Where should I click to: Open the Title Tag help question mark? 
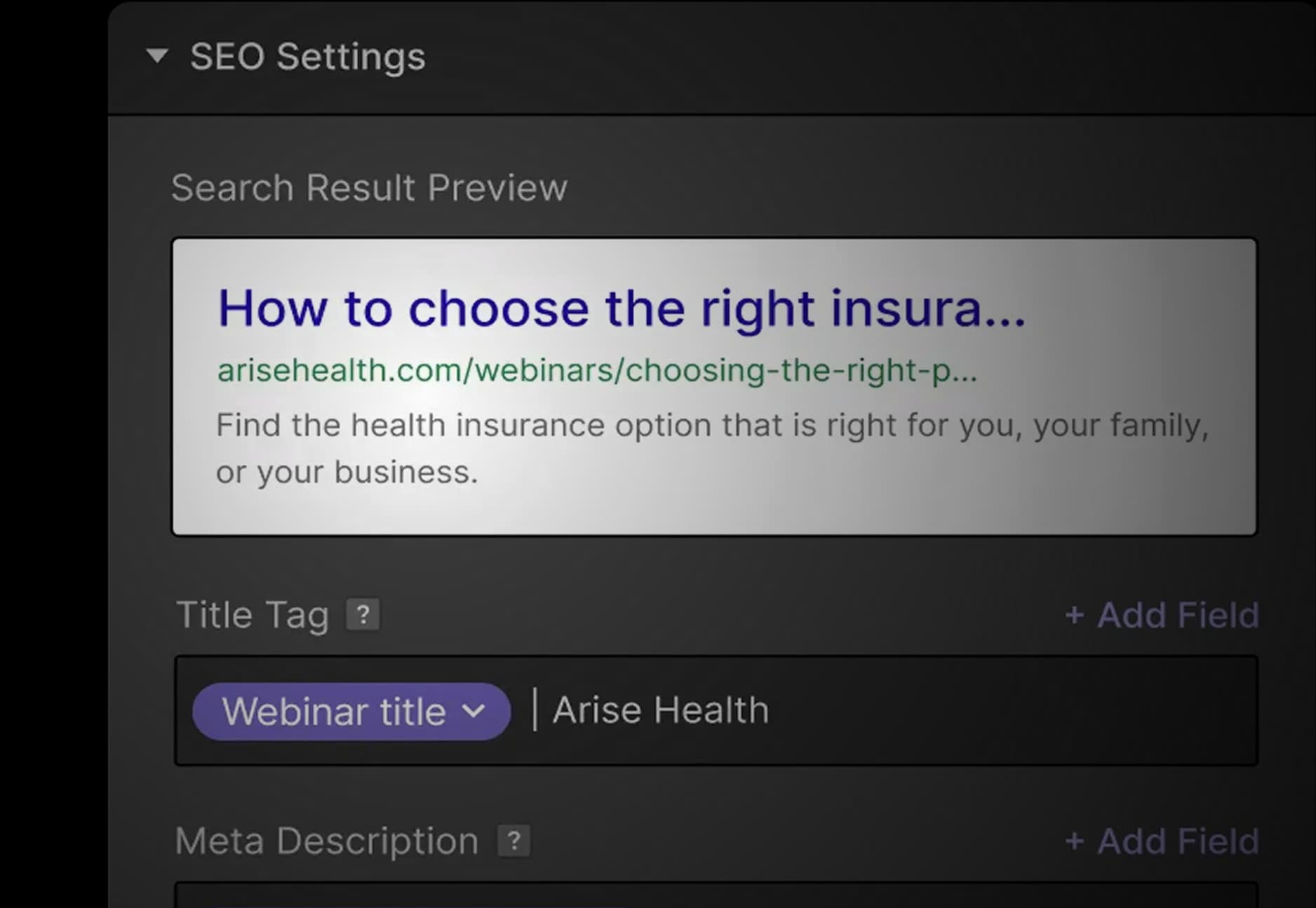point(363,615)
